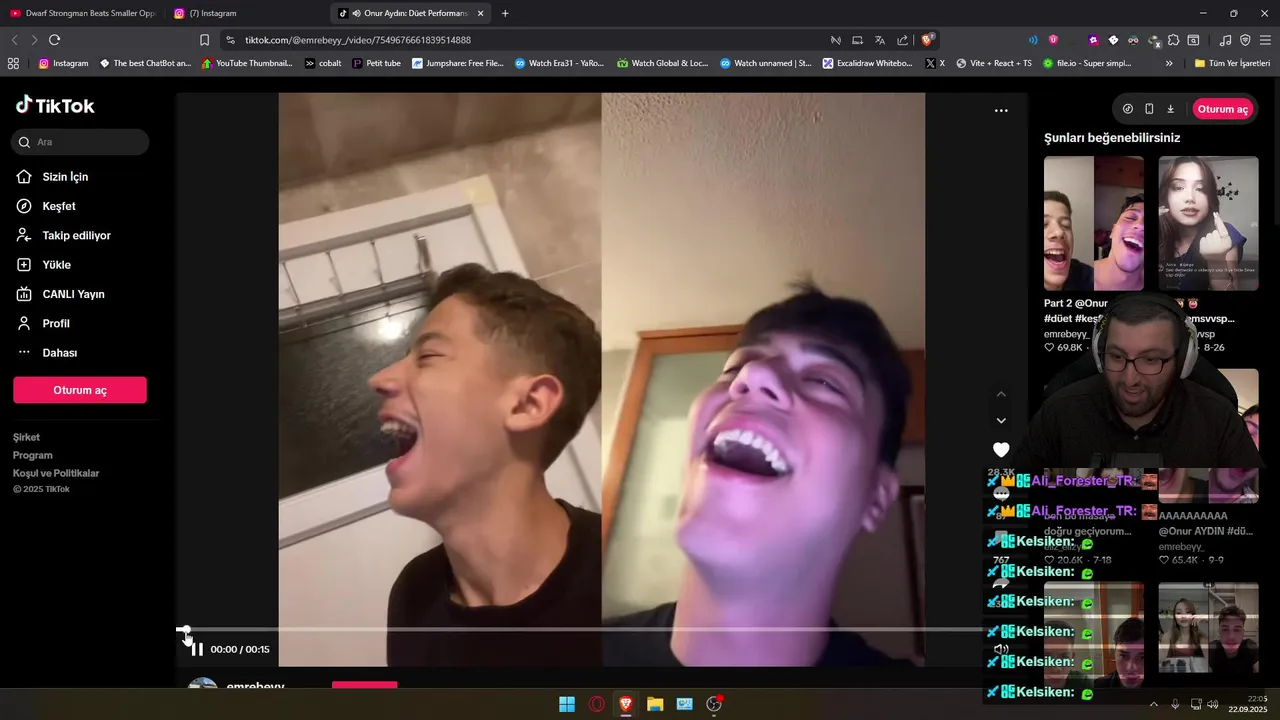The image size is (1280, 720).
Task: Open the apps grid icon in bookmarks bar
Action: click(x=13, y=63)
